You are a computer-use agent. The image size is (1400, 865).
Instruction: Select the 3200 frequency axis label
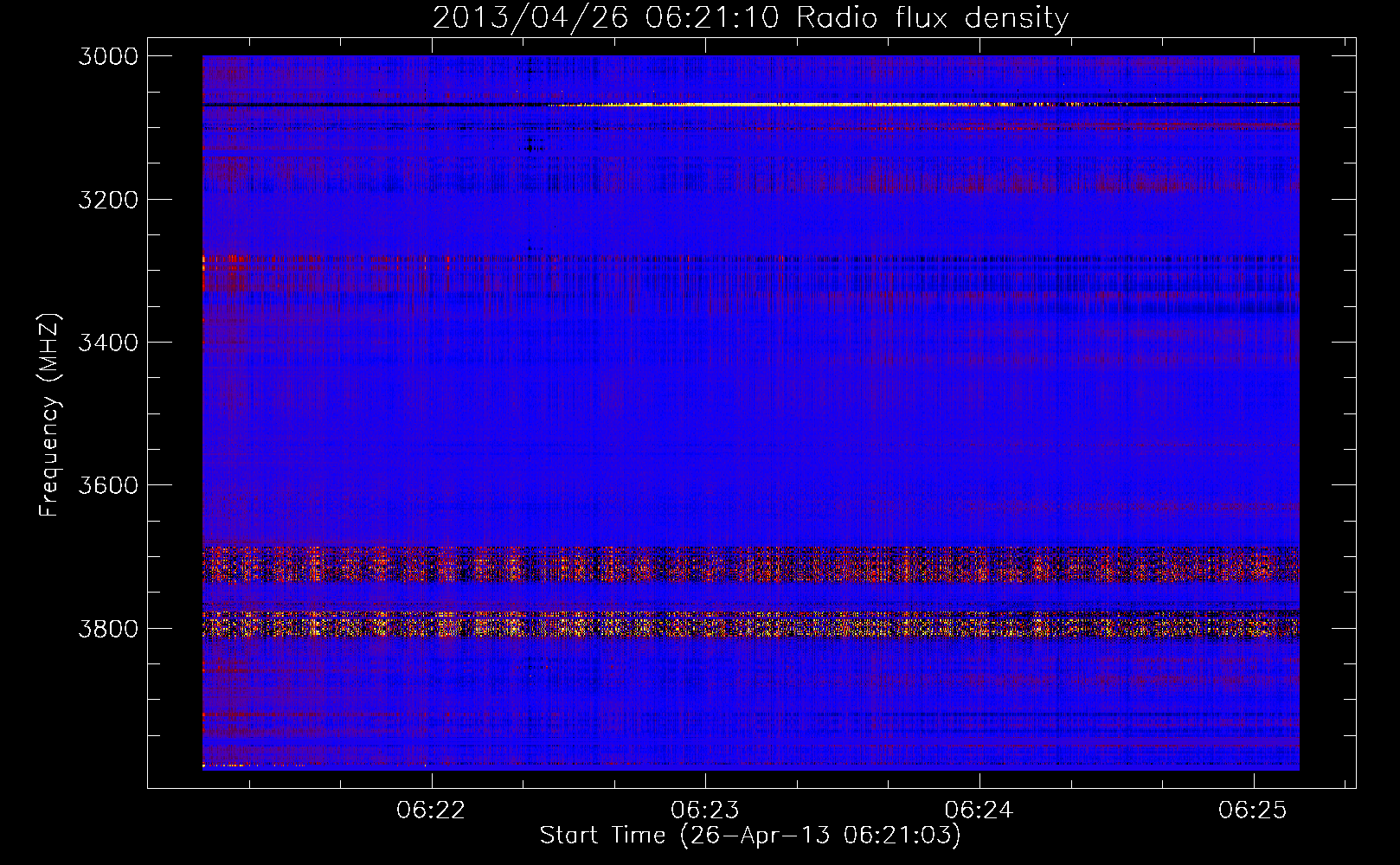[x=108, y=200]
